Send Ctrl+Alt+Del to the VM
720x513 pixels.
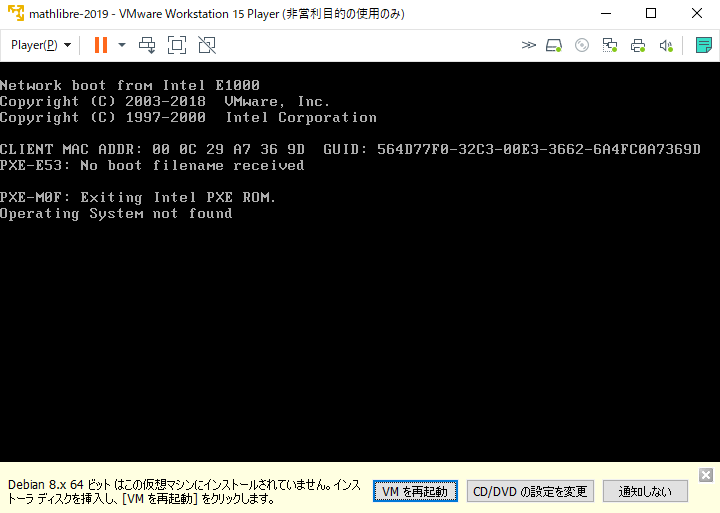click(147, 45)
